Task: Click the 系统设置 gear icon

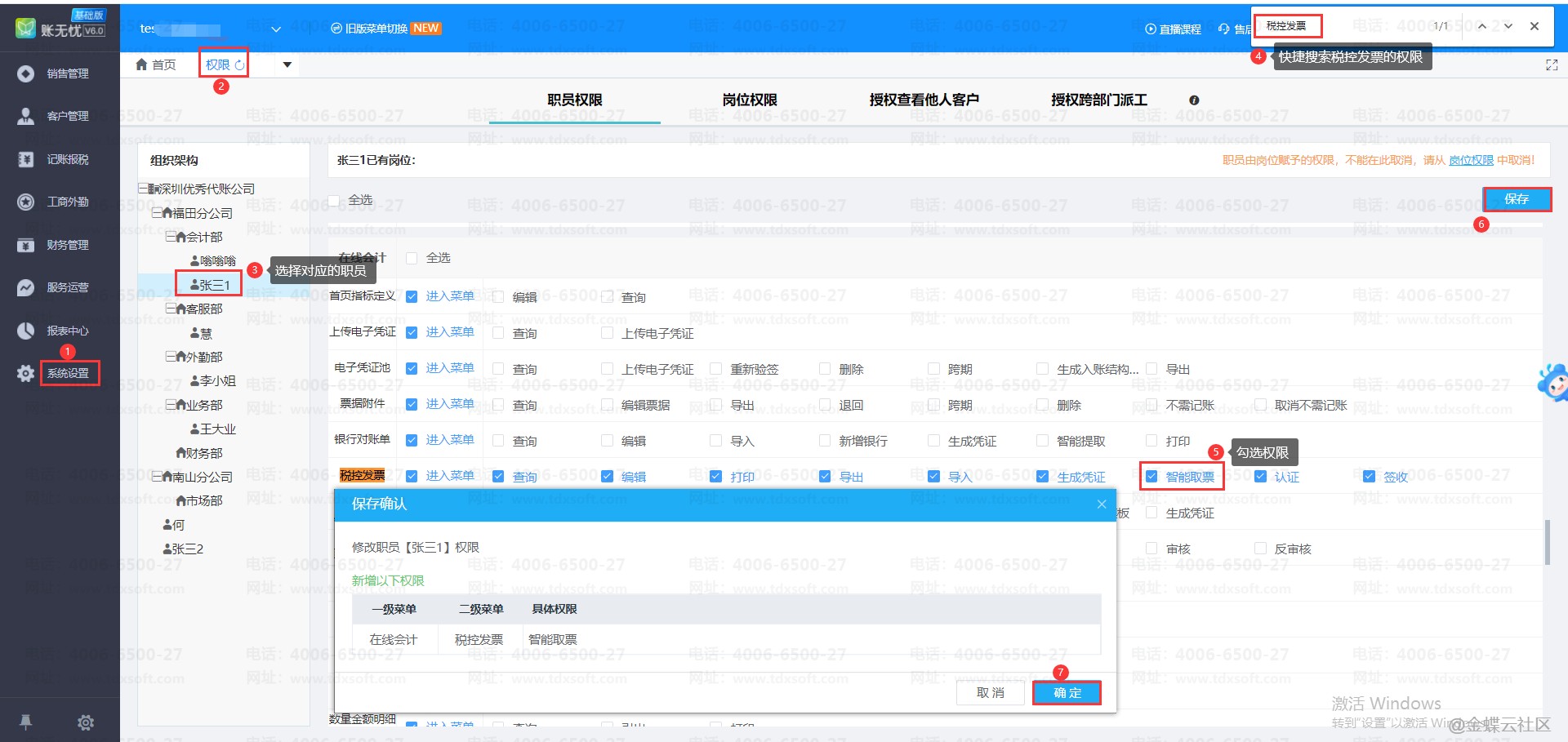Action: pyautogui.click(x=25, y=373)
